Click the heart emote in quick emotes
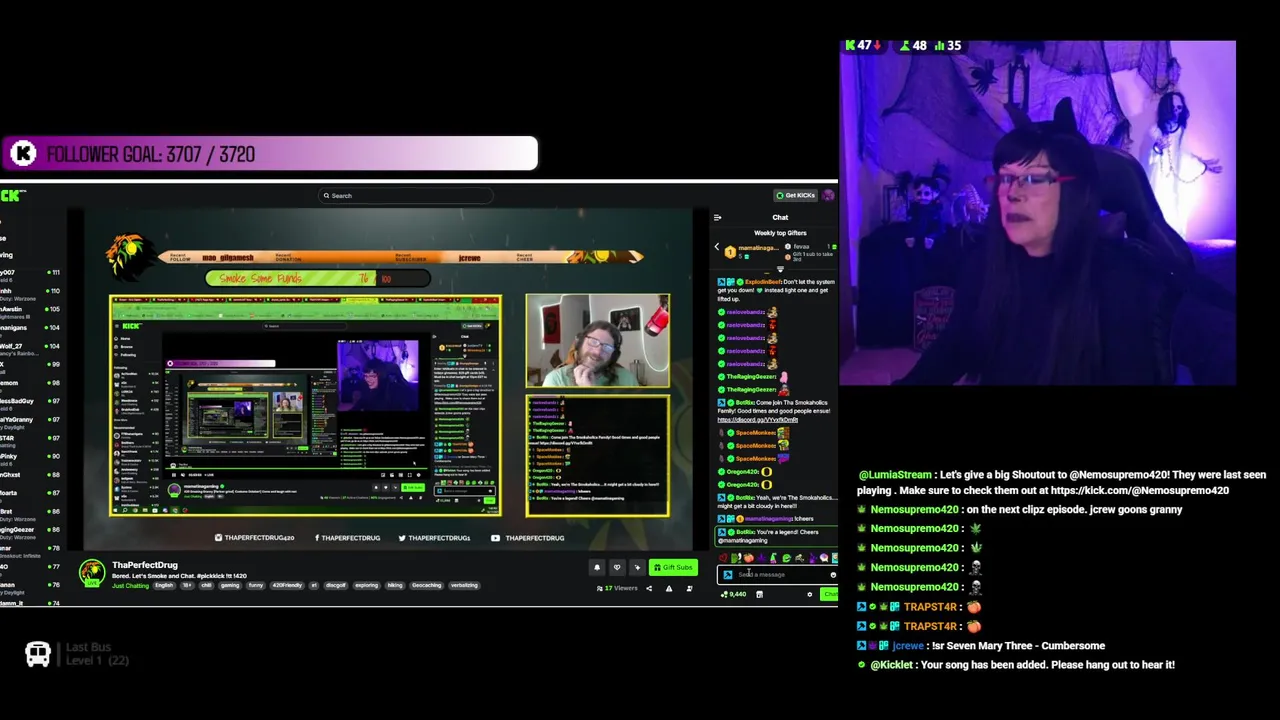 (x=723, y=558)
